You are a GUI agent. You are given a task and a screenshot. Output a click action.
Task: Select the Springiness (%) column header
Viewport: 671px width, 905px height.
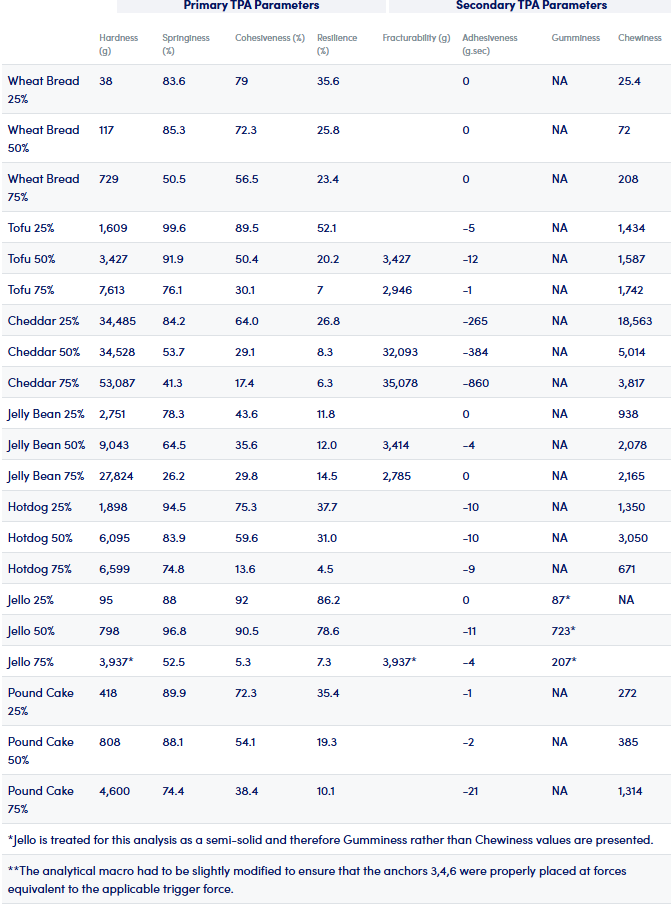coord(186,44)
